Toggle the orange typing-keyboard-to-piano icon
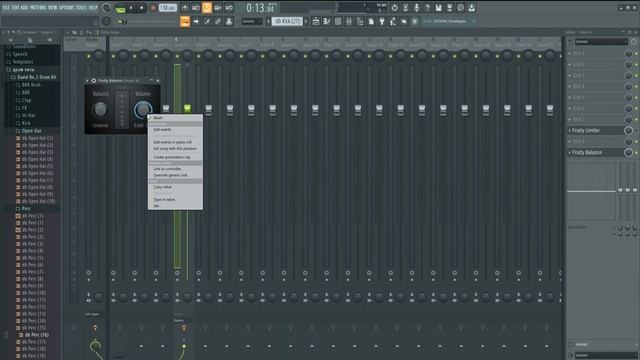 click(185, 21)
